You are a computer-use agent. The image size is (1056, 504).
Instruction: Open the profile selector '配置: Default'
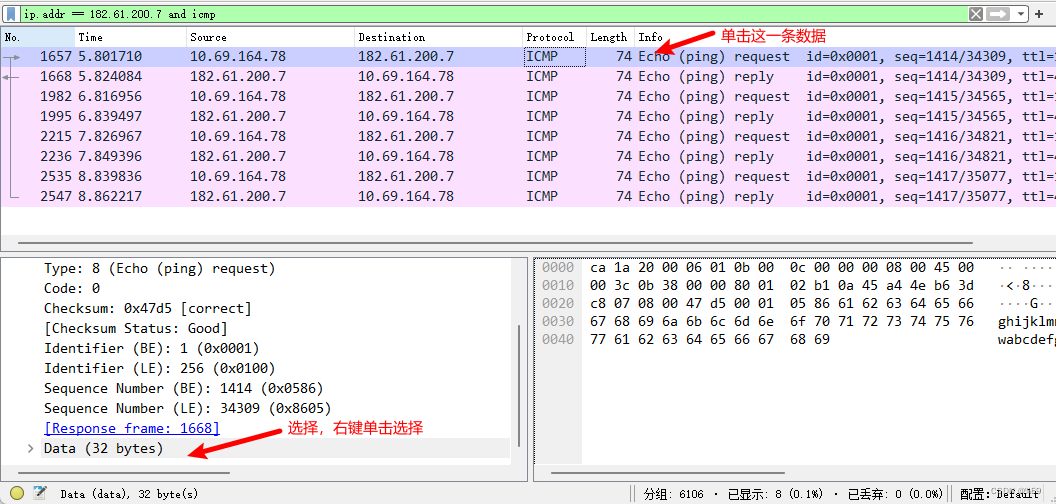click(x=999, y=494)
